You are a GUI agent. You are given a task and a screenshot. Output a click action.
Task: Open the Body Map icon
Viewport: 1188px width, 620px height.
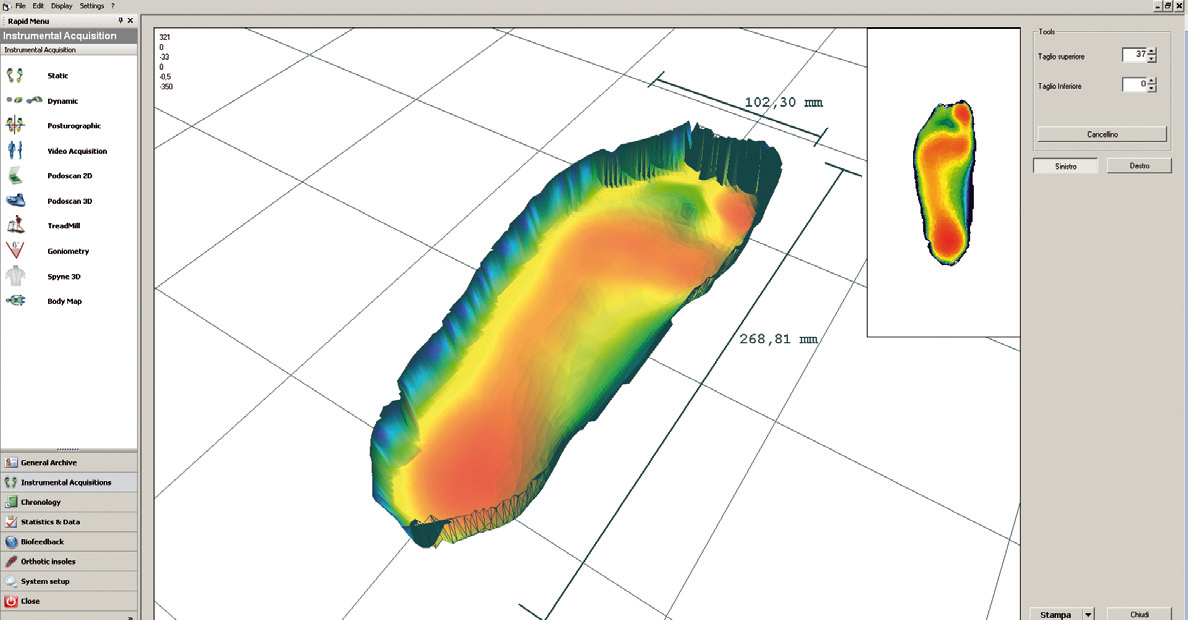[15, 301]
